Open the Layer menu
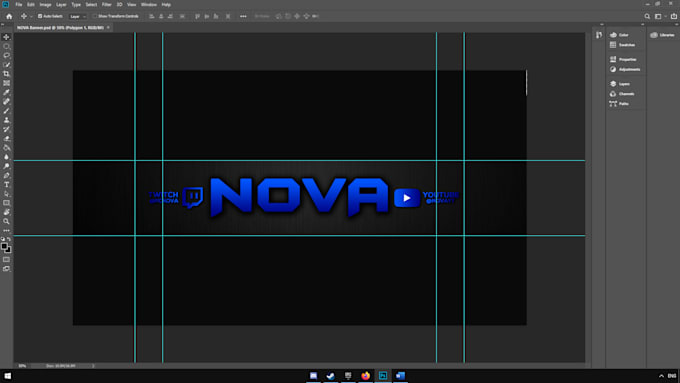 click(x=61, y=4)
